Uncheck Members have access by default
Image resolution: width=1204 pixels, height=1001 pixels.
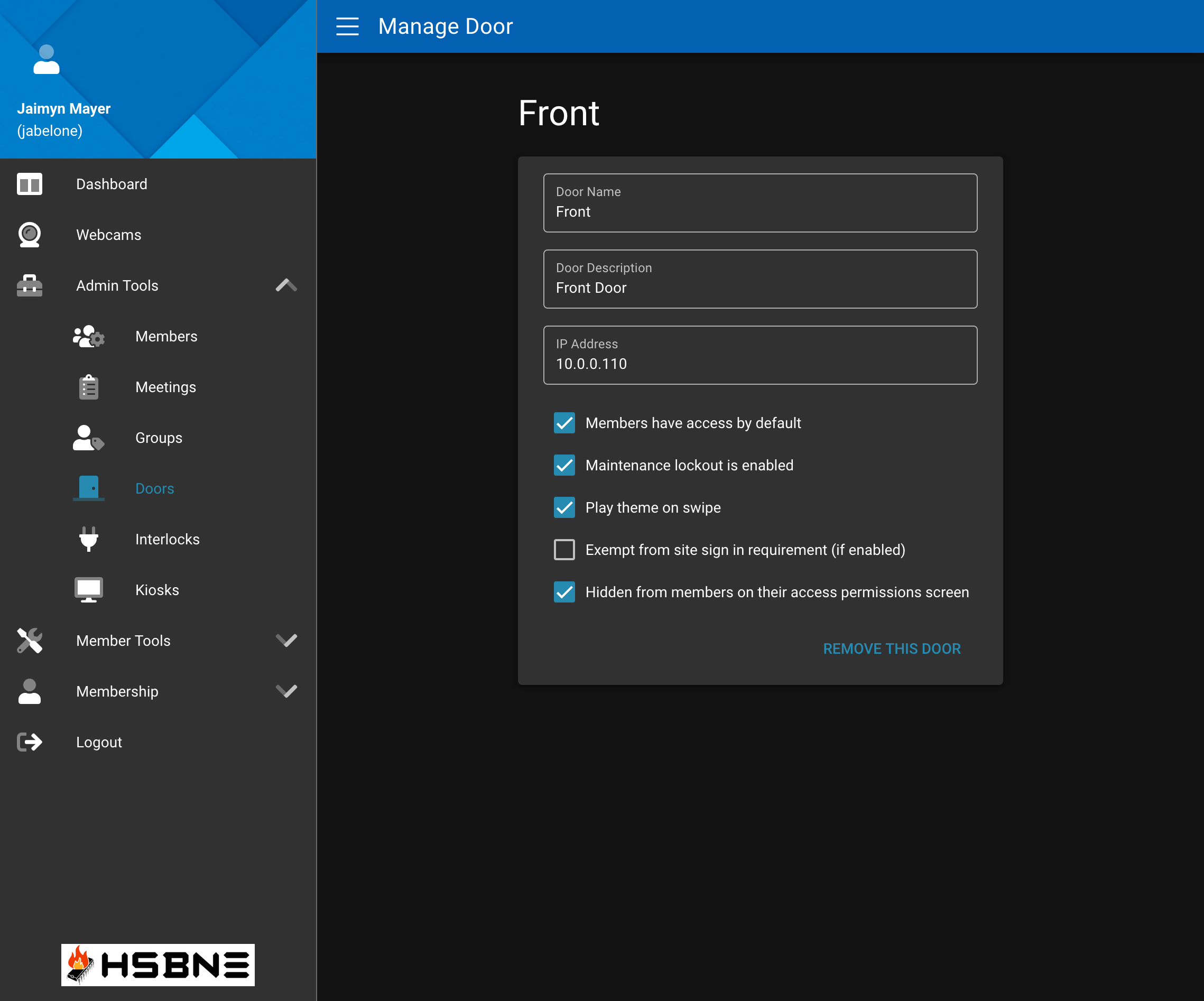564,423
